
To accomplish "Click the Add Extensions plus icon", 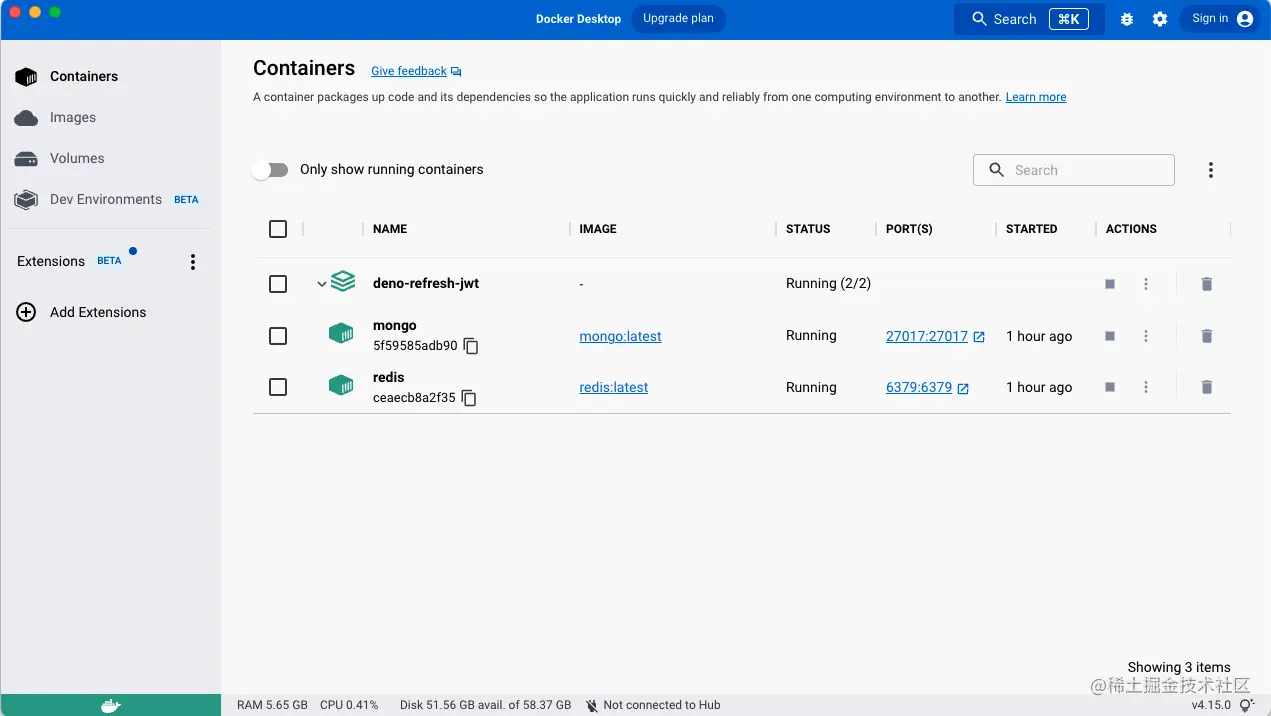I will click(x=27, y=312).
